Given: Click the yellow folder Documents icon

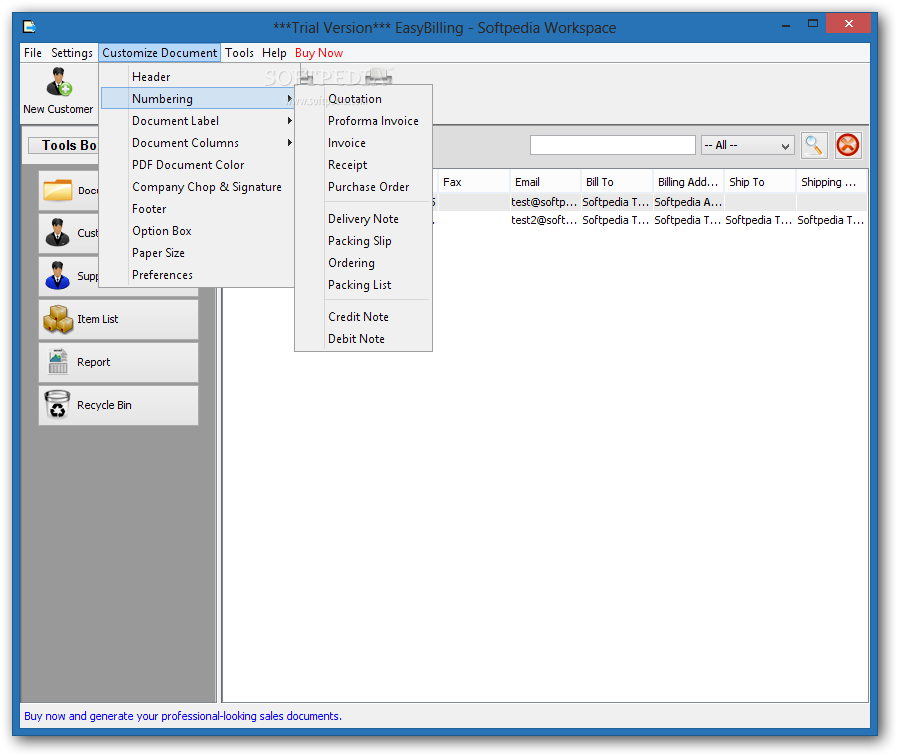Looking at the screenshot, I should pyautogui.click(x=58, y=190).
